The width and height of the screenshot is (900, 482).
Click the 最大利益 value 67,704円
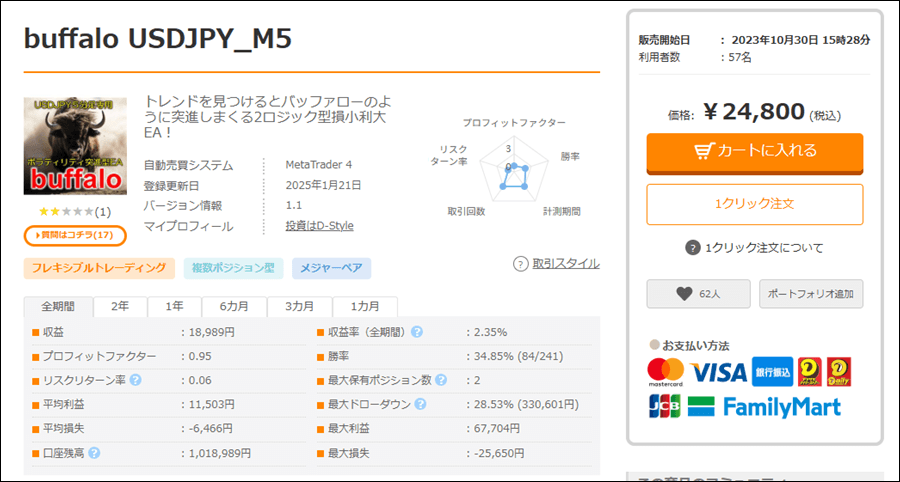[496, 429]
